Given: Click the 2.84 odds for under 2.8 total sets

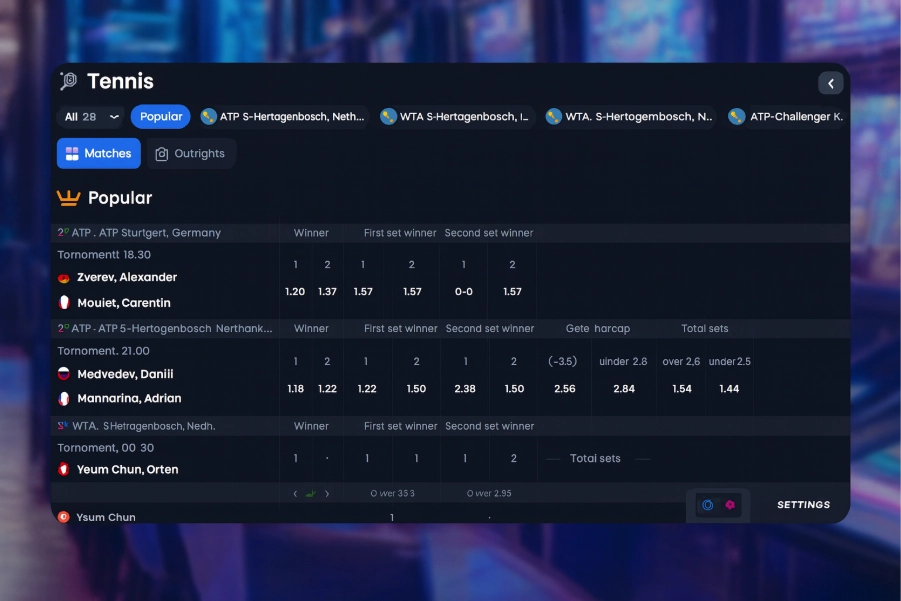Looking at the screenshot, I should coord(624,388).
